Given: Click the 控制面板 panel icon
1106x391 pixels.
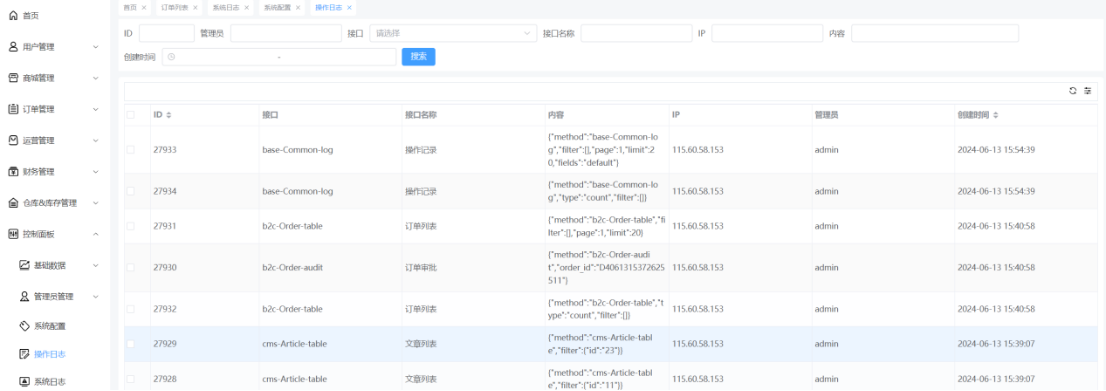Looking at the screenshot, I should tap(13, 234).
